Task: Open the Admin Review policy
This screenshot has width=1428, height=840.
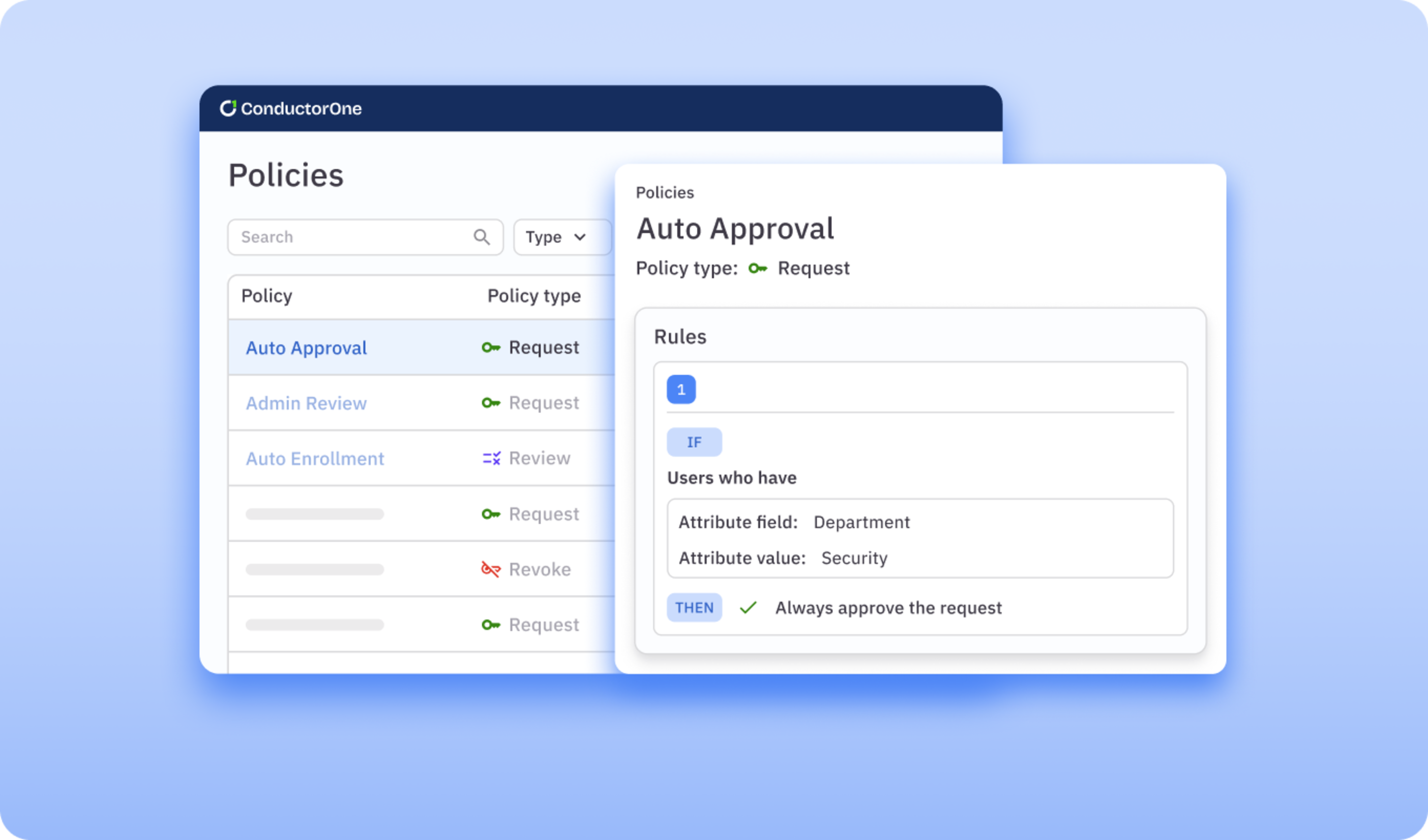Action: (306, 403)
